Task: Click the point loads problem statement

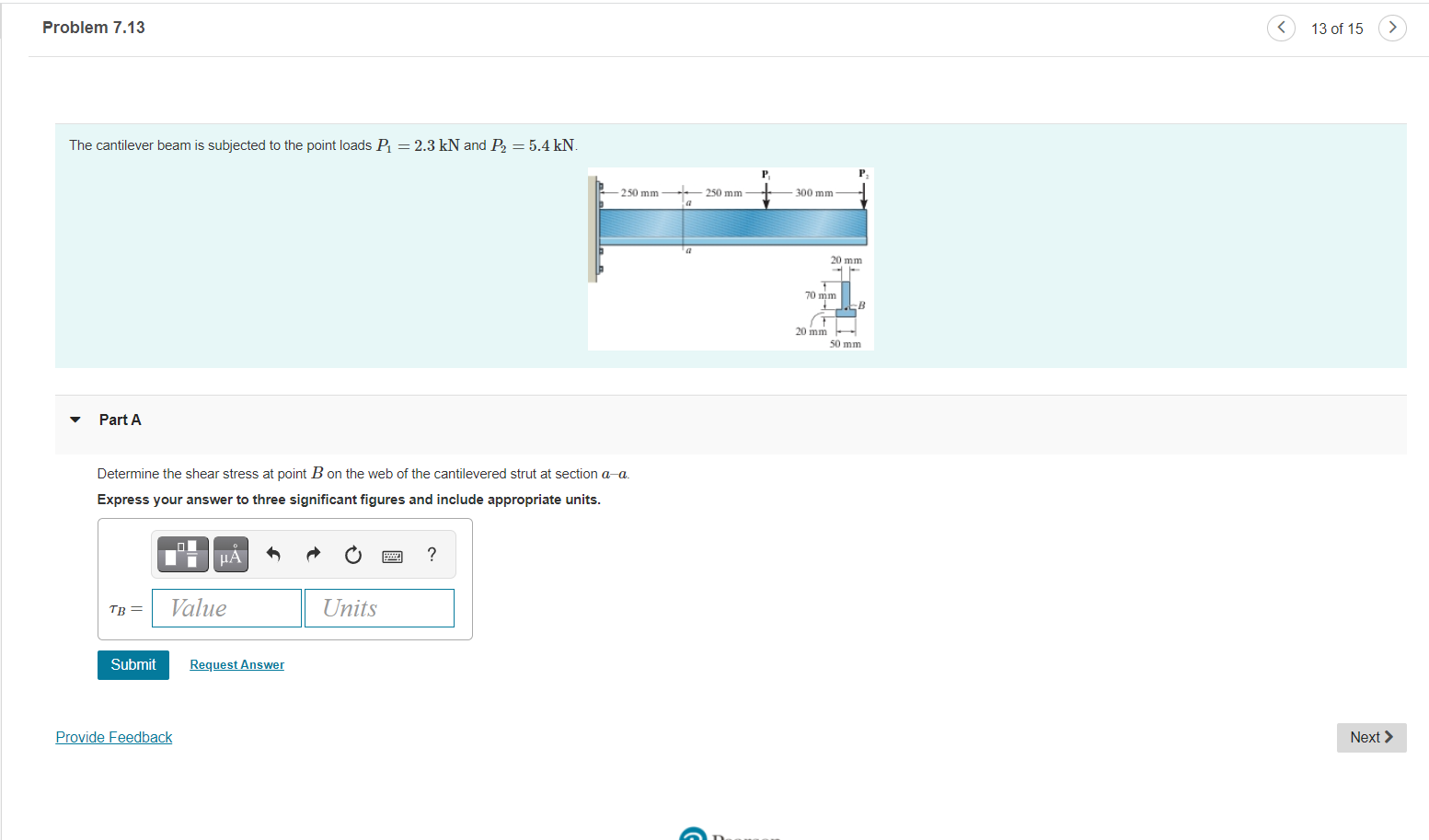Action: coord(324,145)
